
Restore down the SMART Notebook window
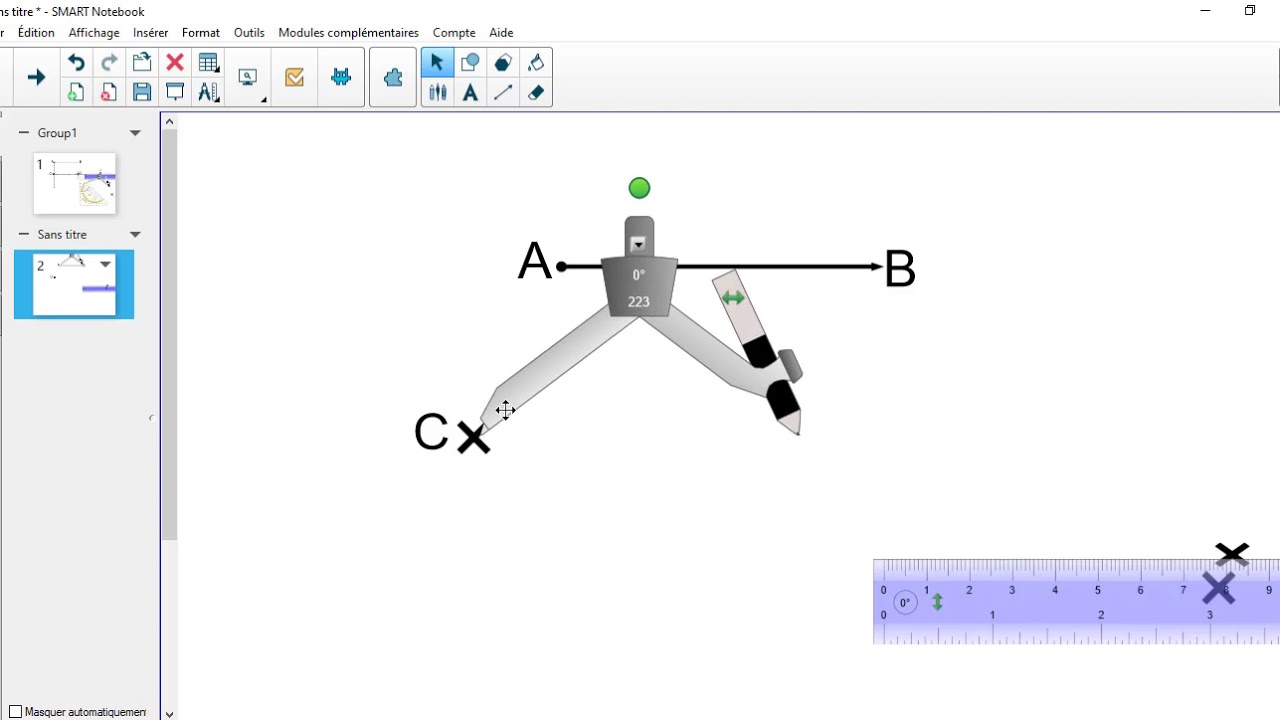click(1250, 11)
